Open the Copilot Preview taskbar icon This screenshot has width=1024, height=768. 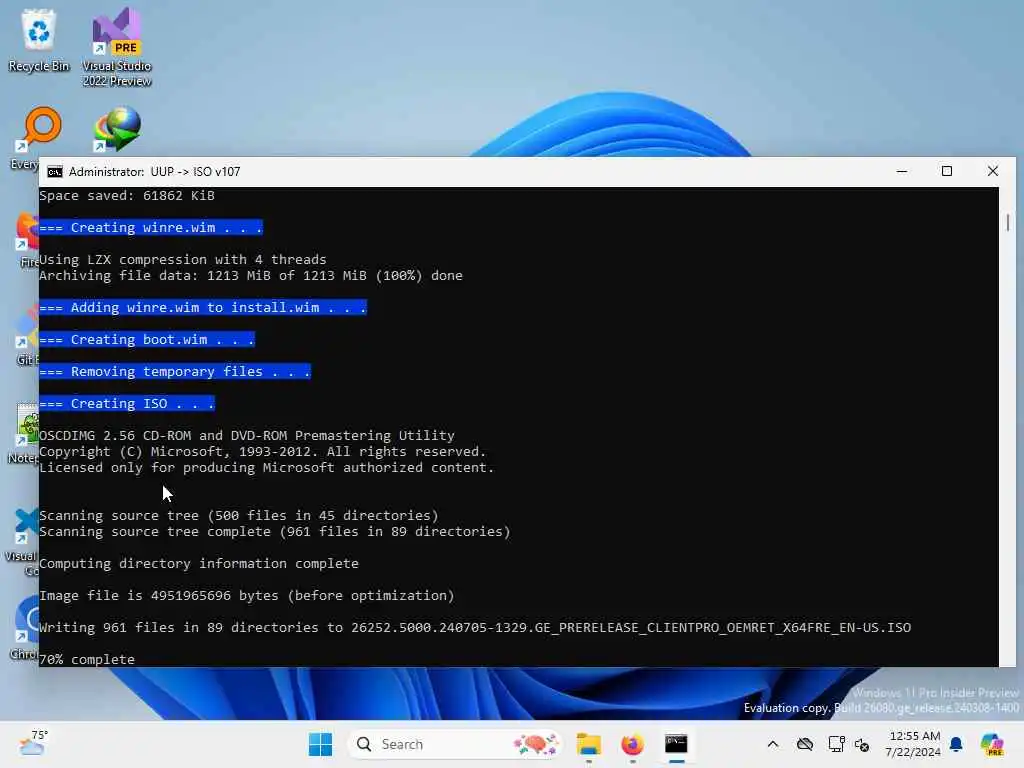point(993,744)
